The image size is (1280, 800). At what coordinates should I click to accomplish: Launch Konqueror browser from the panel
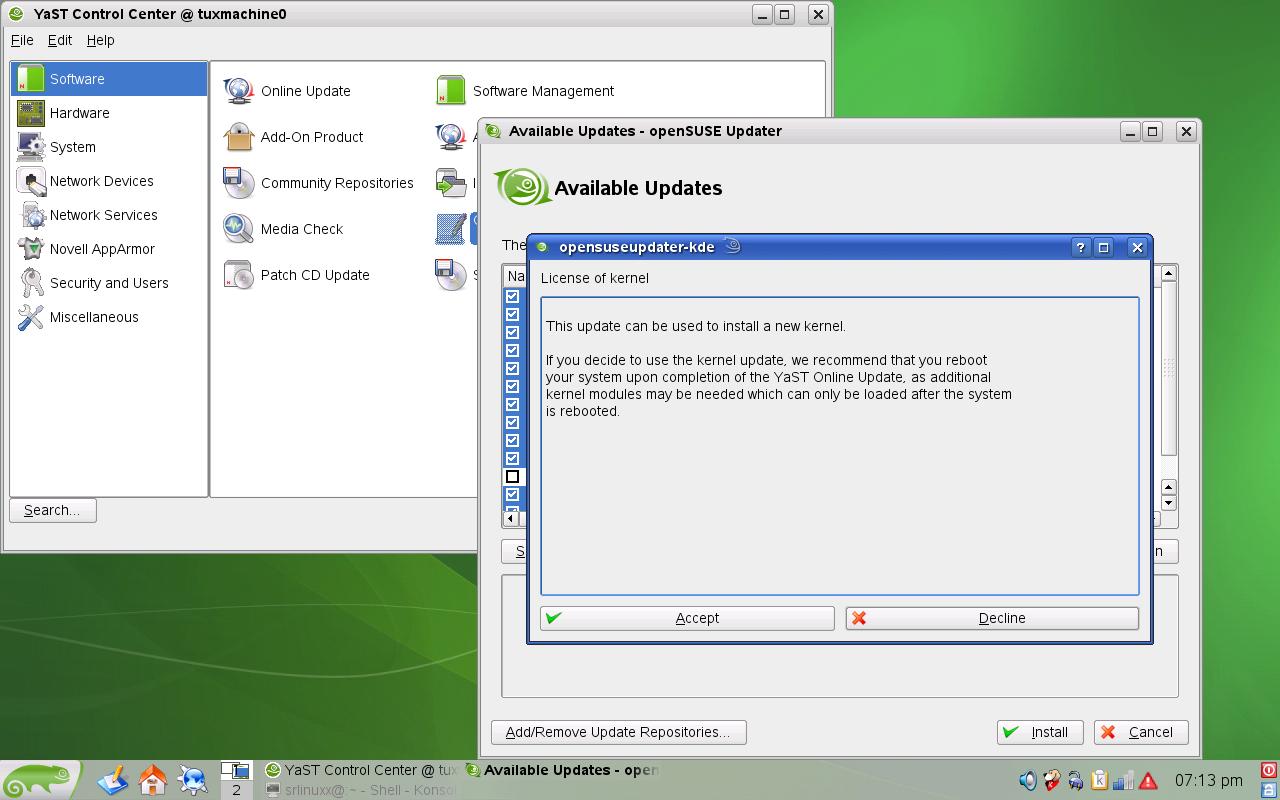[x=193, y=780]
